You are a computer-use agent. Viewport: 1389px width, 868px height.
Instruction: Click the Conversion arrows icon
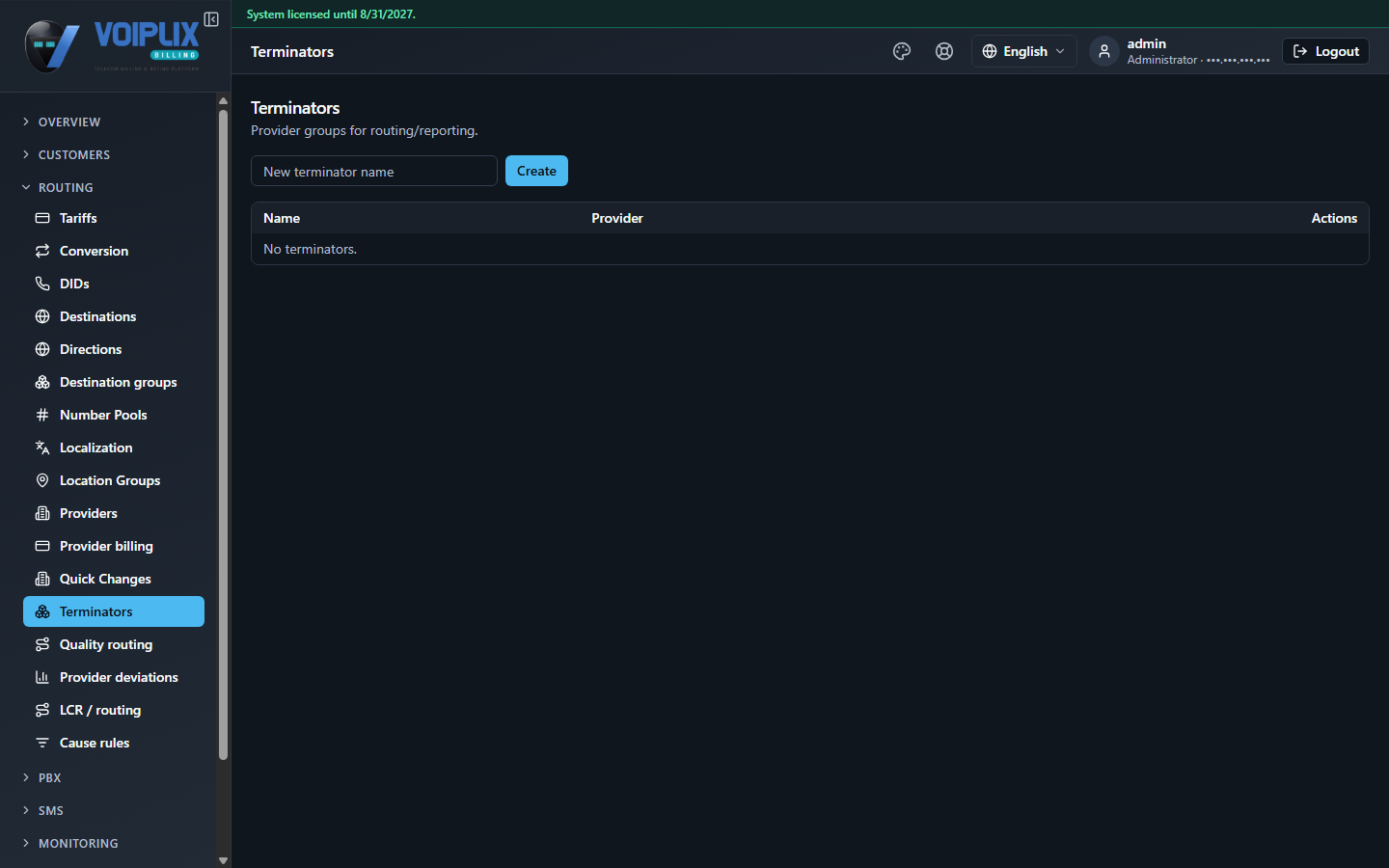[42, 251]
